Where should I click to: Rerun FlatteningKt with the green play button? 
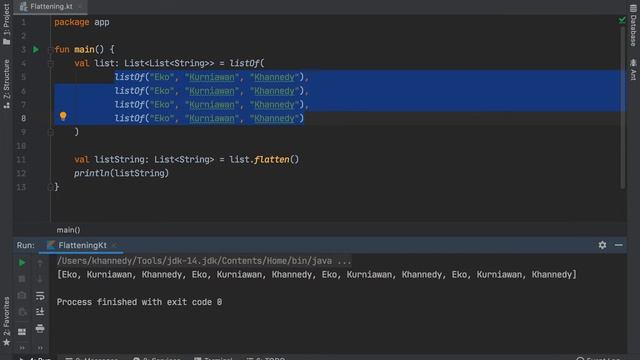tap(22, 262)
